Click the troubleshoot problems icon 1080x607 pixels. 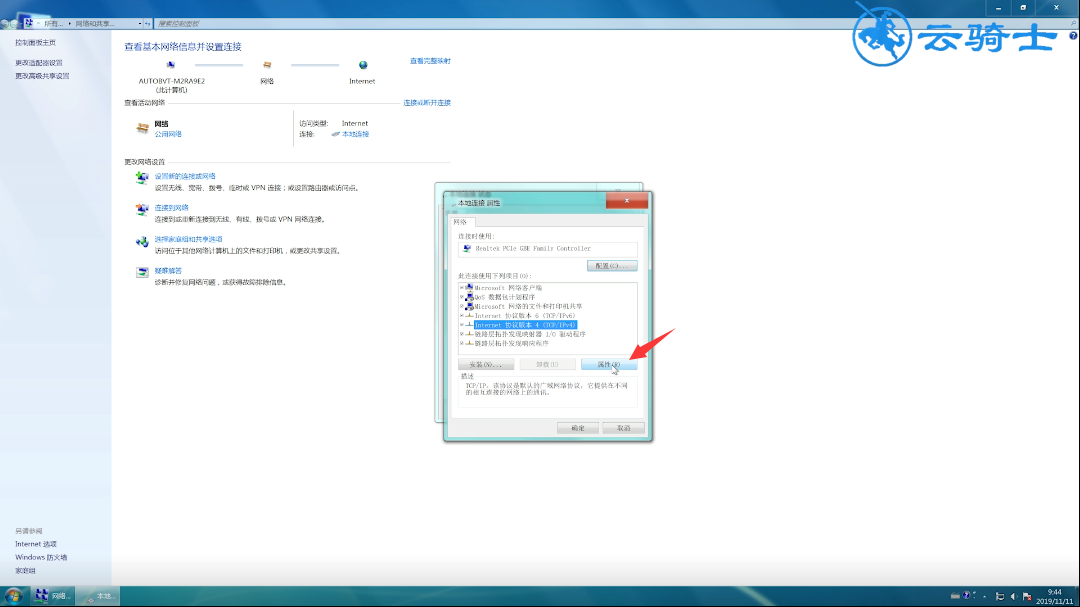(x=142, y=272)
